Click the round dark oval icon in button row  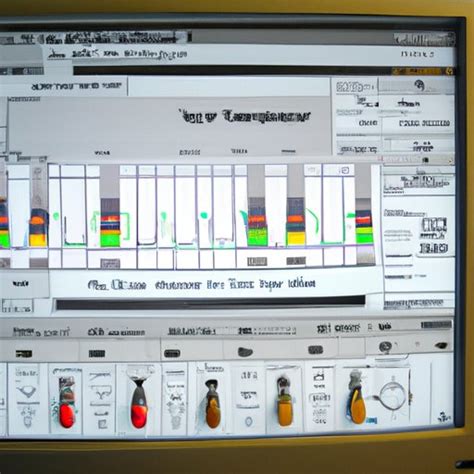245,352
